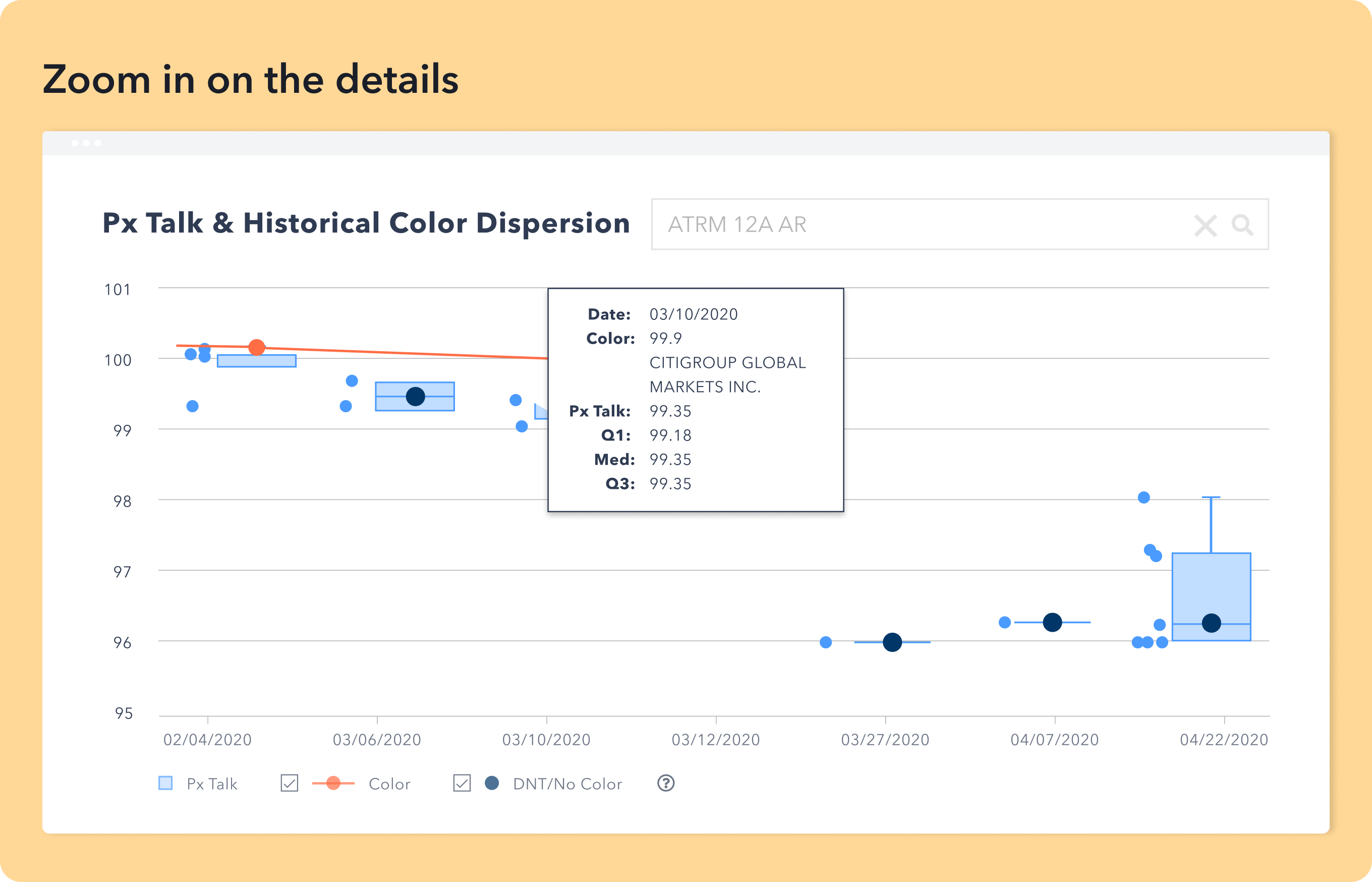The image size is (1372, 882).
Task: Toggle the Color series checkbox
Action: (290, 783)
